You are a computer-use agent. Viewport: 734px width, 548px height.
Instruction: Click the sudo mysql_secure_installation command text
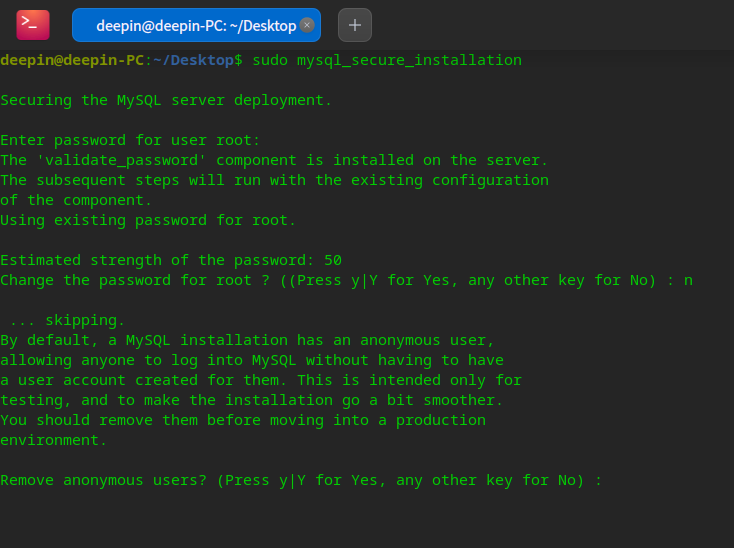387,60
